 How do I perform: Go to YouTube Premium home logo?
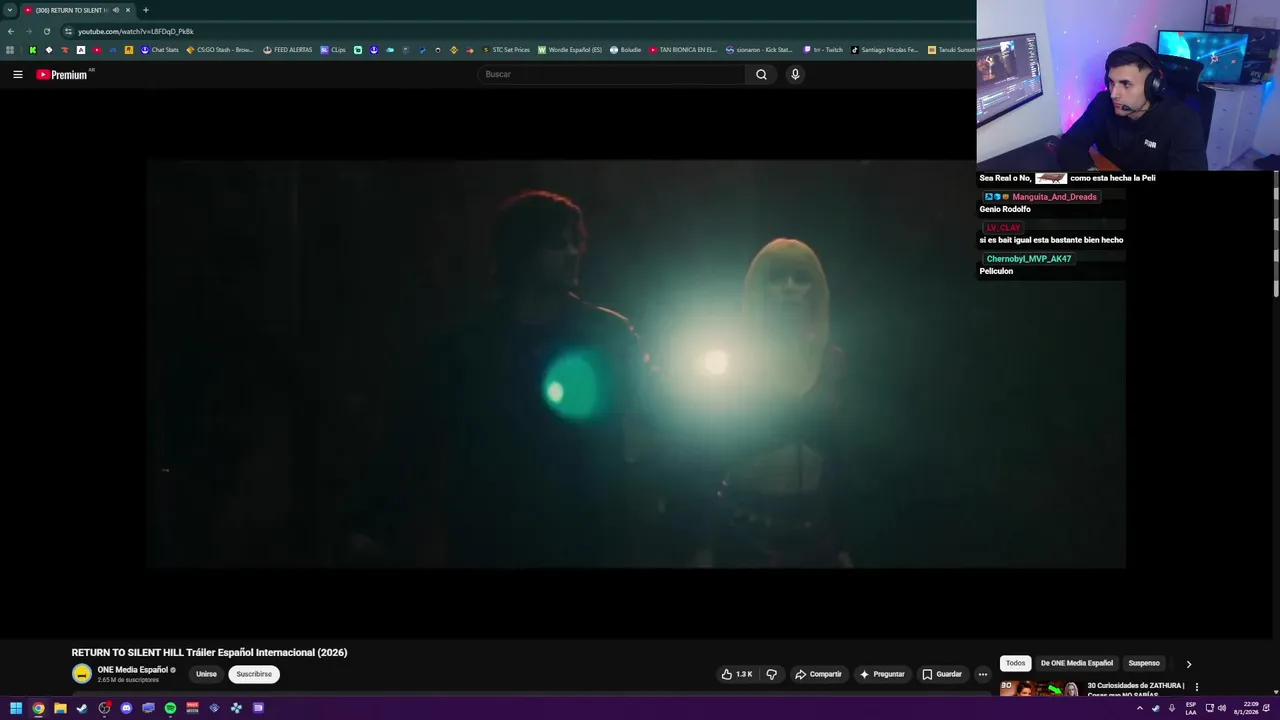pos(62,74)
